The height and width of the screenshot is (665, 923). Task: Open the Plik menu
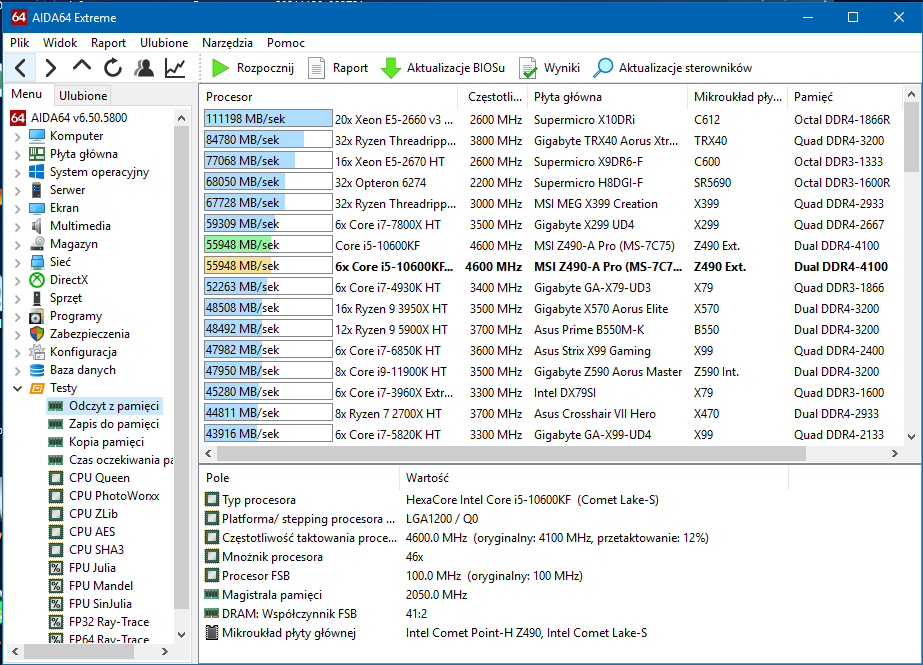[19, 43]
